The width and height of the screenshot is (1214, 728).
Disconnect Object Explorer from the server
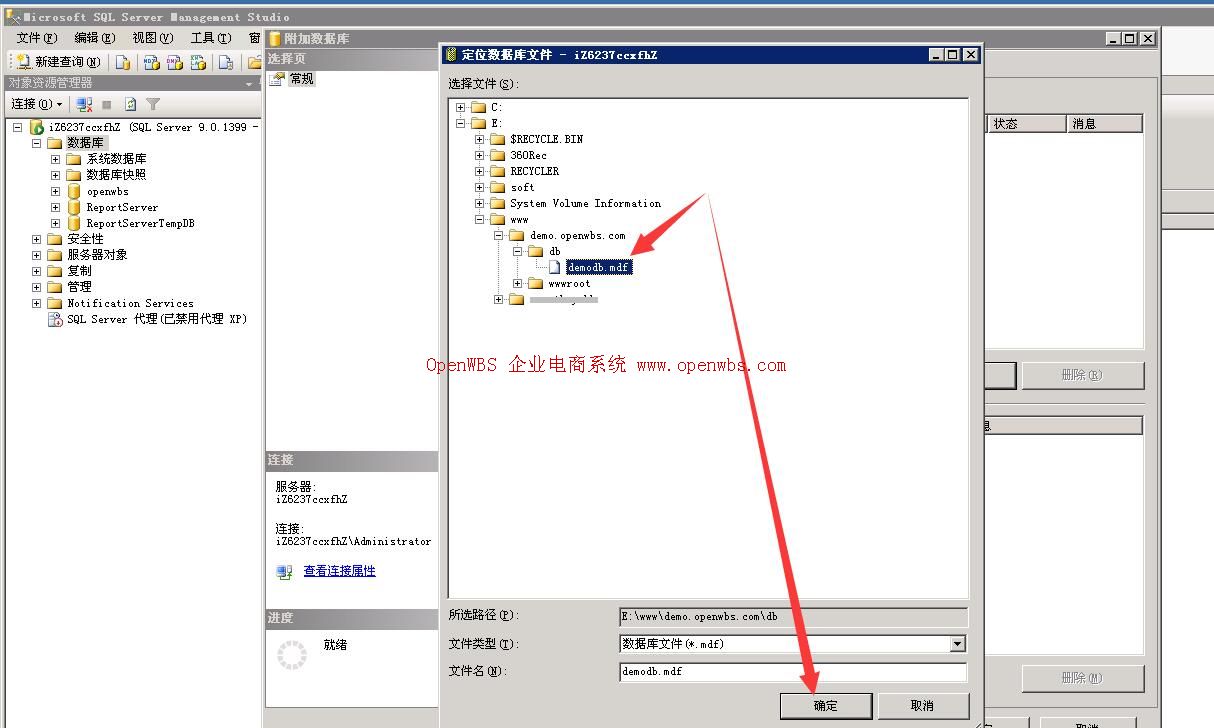pyautogui.click(x=85, y=103)
